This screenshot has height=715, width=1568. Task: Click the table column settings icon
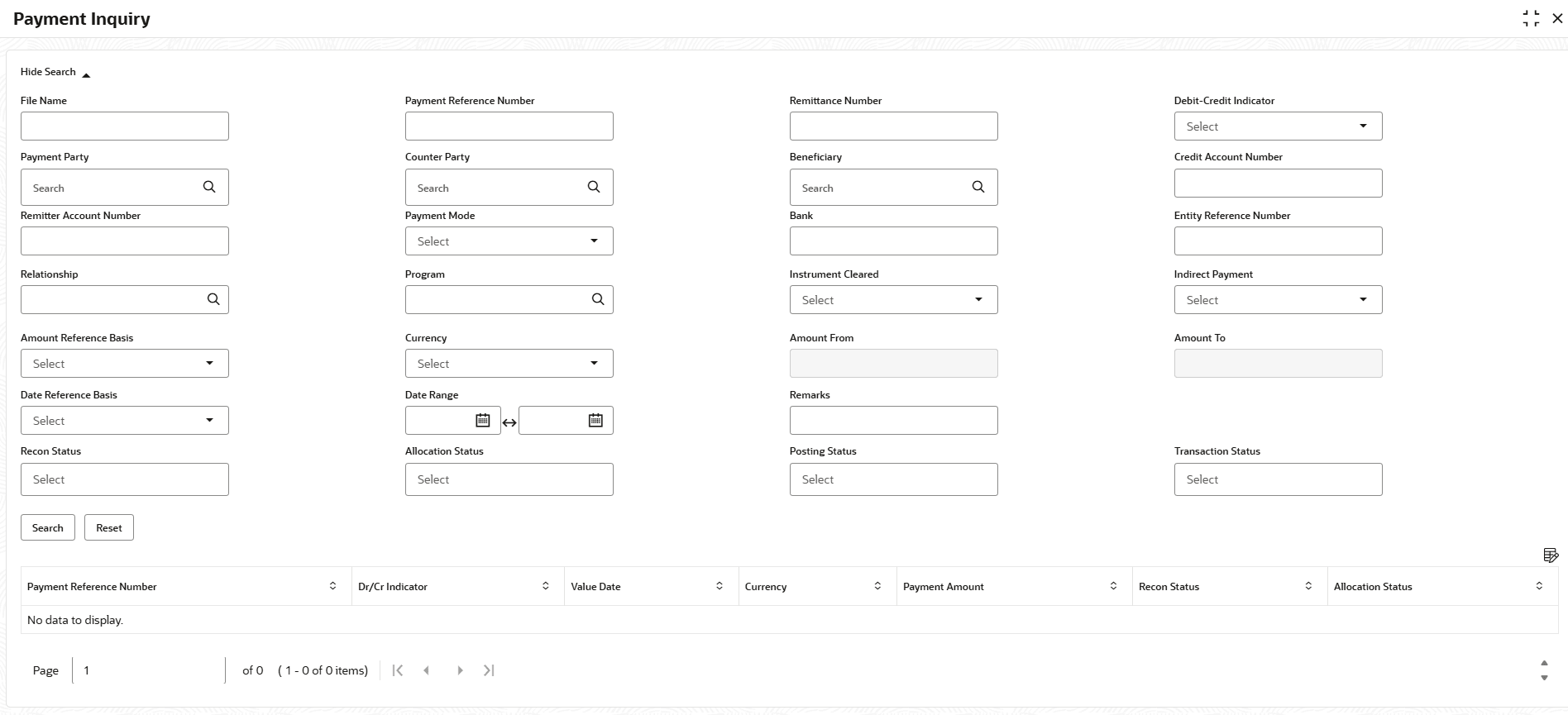tap(1551, 555)
